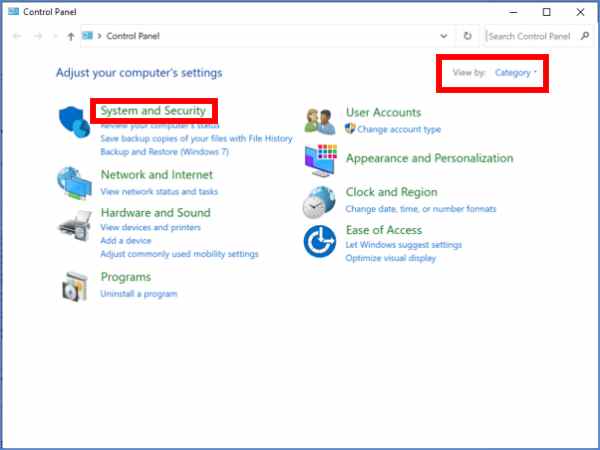Click Add a device link
This screenshot has height=450, width=600.
(126, 241)
